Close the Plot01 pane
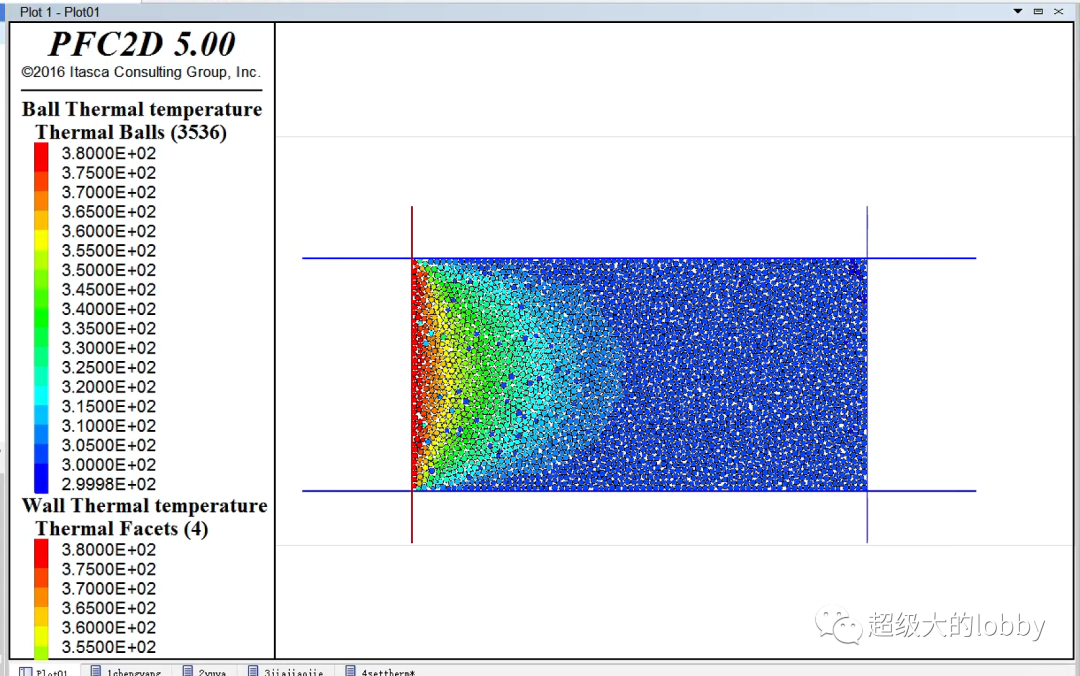This screenshot has width=1080, height=676. point(1059,11)
